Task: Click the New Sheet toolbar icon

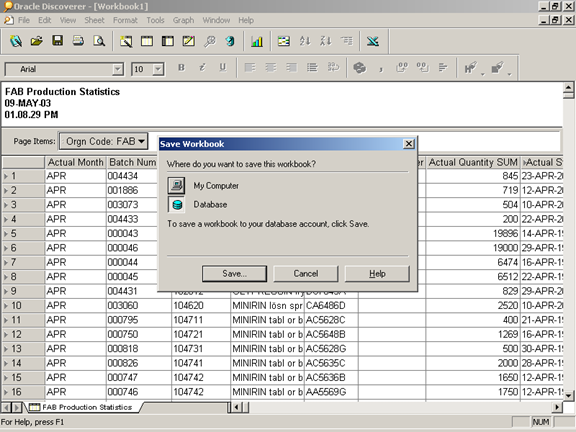Action: pyautogui.click(x=126, y=41)
